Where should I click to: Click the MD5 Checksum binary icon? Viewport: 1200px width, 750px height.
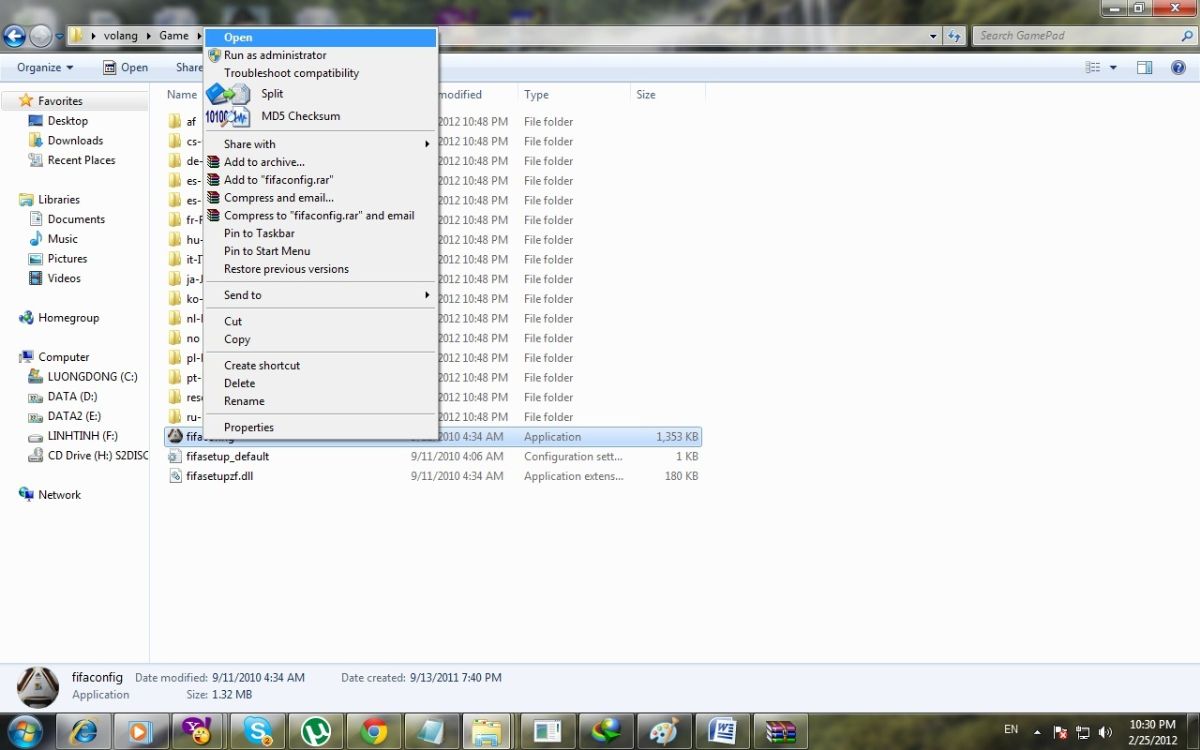[227, 117]
